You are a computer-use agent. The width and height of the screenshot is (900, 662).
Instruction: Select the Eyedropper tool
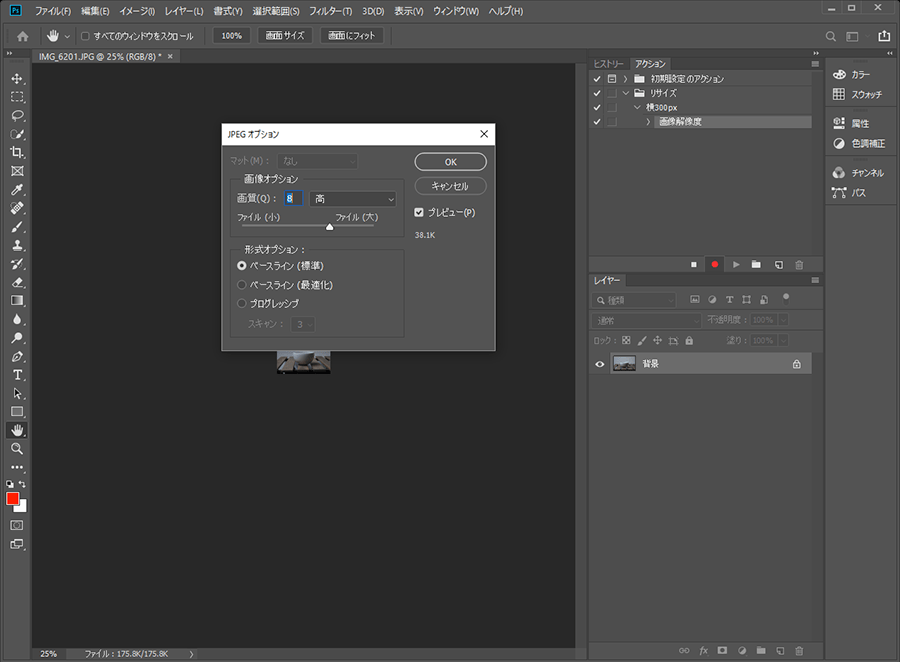[17, 190]
